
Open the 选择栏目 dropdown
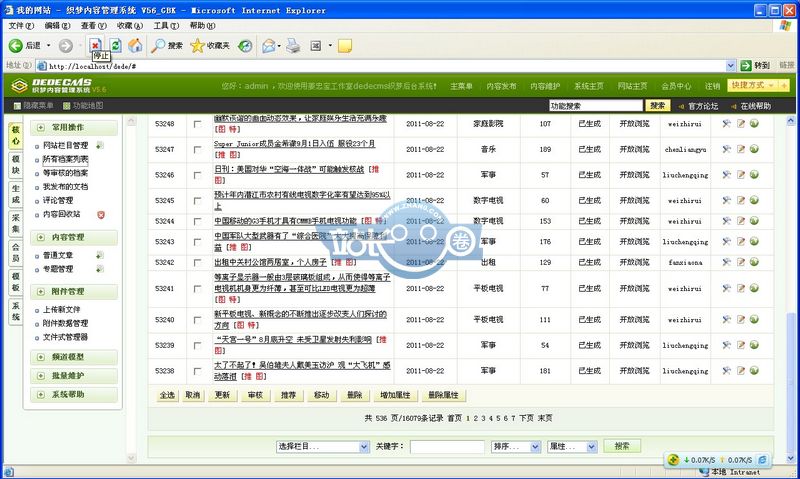pyautogui.click(x=322, y=447)
